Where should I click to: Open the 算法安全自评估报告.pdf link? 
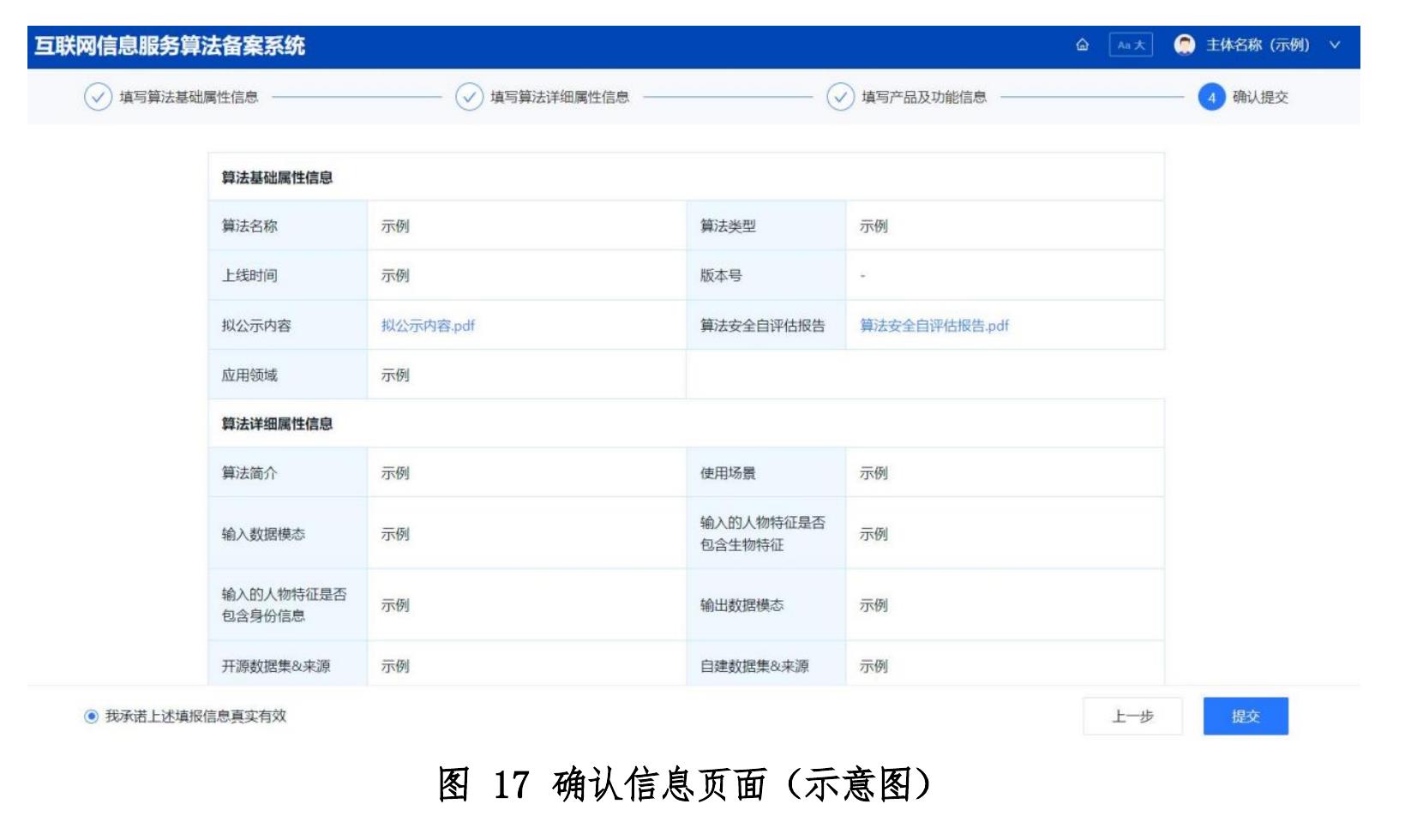[x=934, y=326]
